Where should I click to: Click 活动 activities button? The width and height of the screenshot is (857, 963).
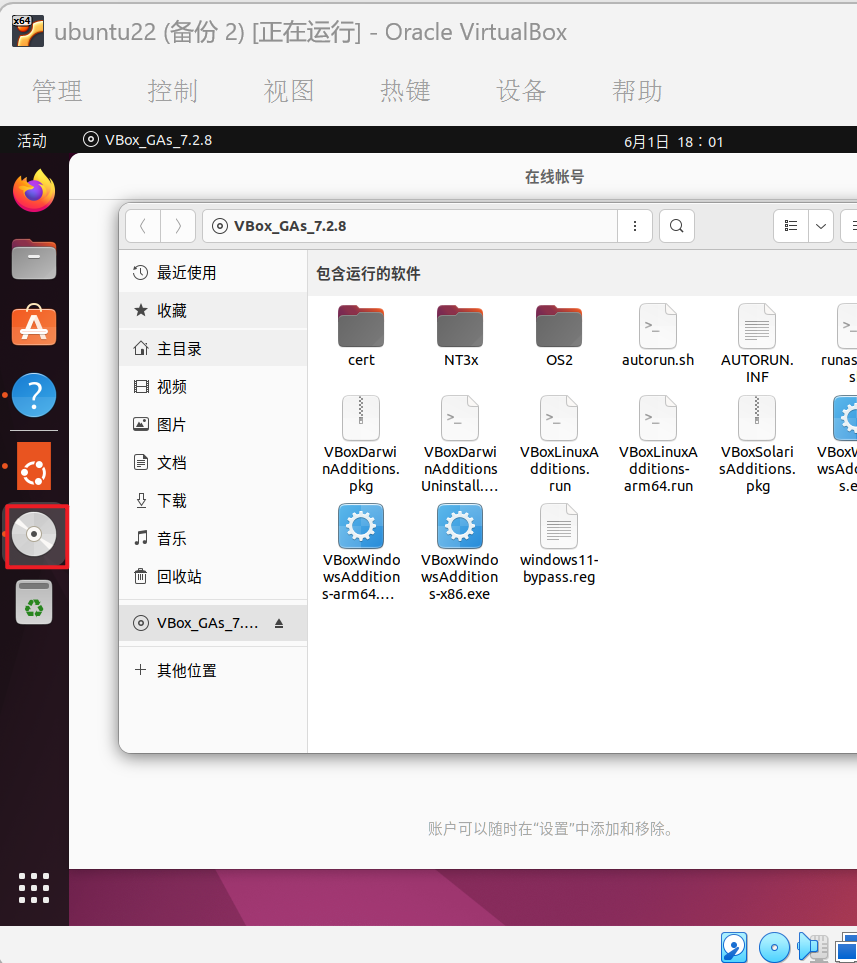pos(32,141)
